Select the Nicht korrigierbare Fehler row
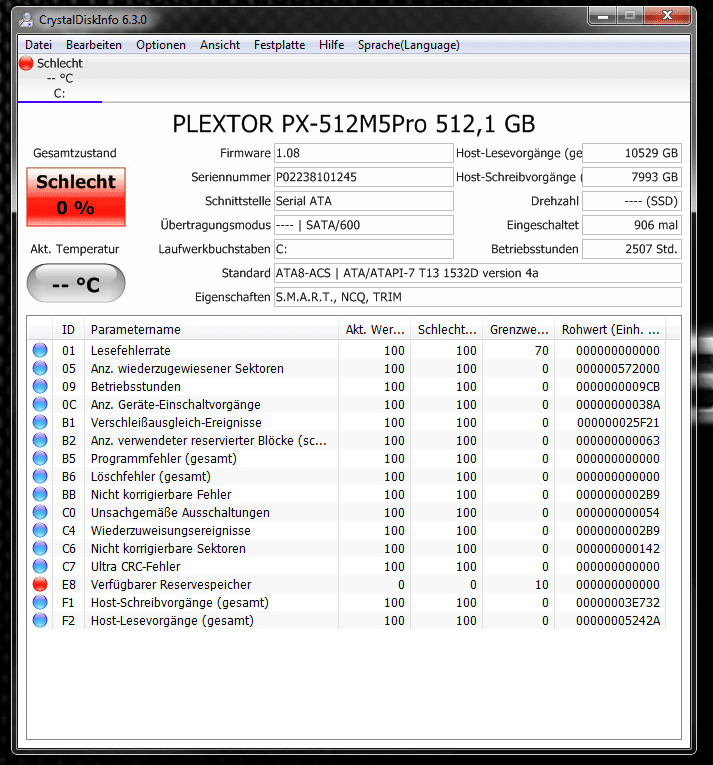 tap(346, 494)
